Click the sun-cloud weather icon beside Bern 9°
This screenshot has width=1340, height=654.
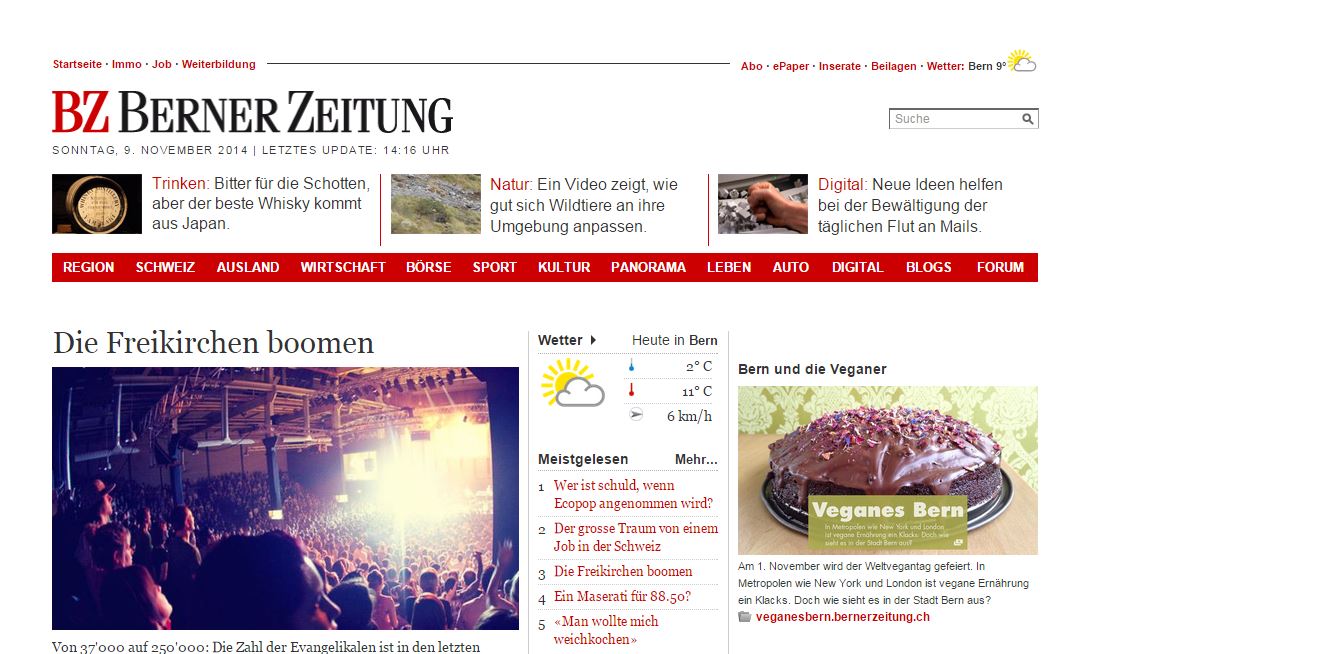pos(1022,62)
